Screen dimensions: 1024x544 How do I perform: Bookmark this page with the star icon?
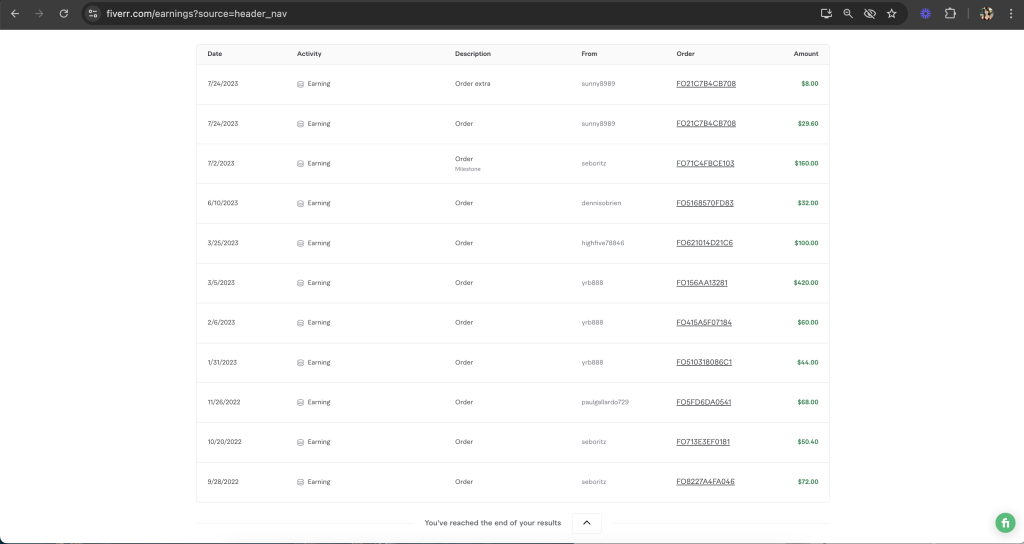coord(891,14)
